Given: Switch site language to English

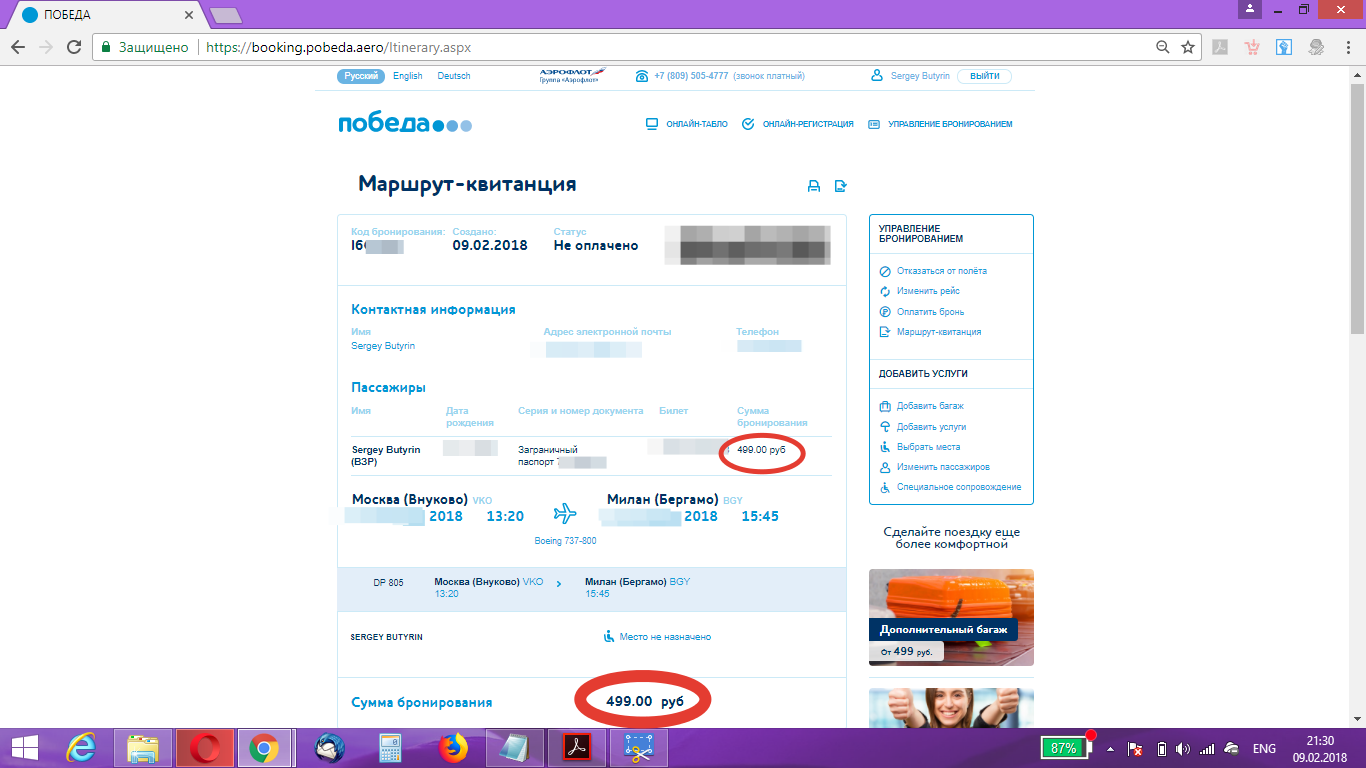Looking at the screenshot, I should pyautogui.click(x=407, y=76).
